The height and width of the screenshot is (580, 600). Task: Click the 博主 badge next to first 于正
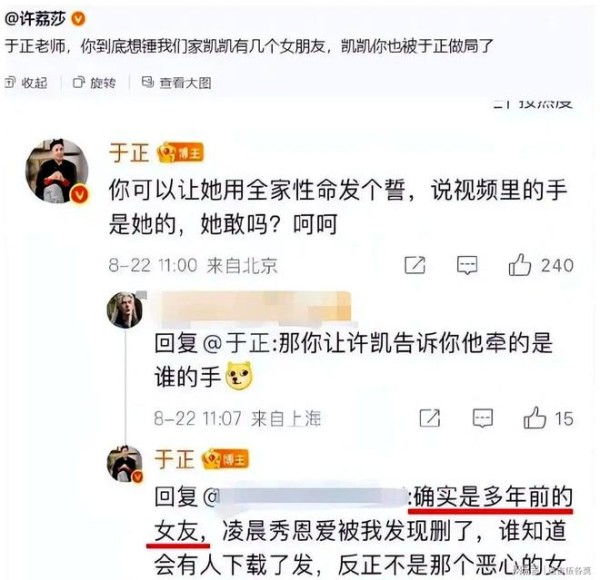[x=180, y=153]
